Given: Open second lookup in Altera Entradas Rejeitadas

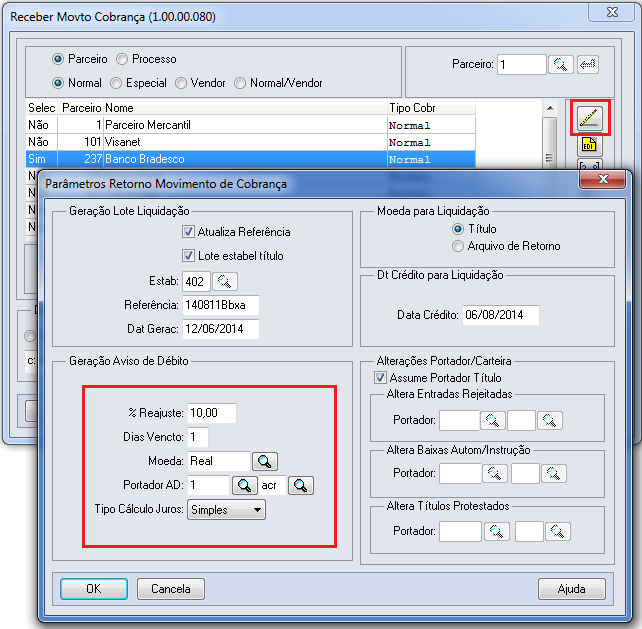Looking at the screenshot, I should point(549,421).
